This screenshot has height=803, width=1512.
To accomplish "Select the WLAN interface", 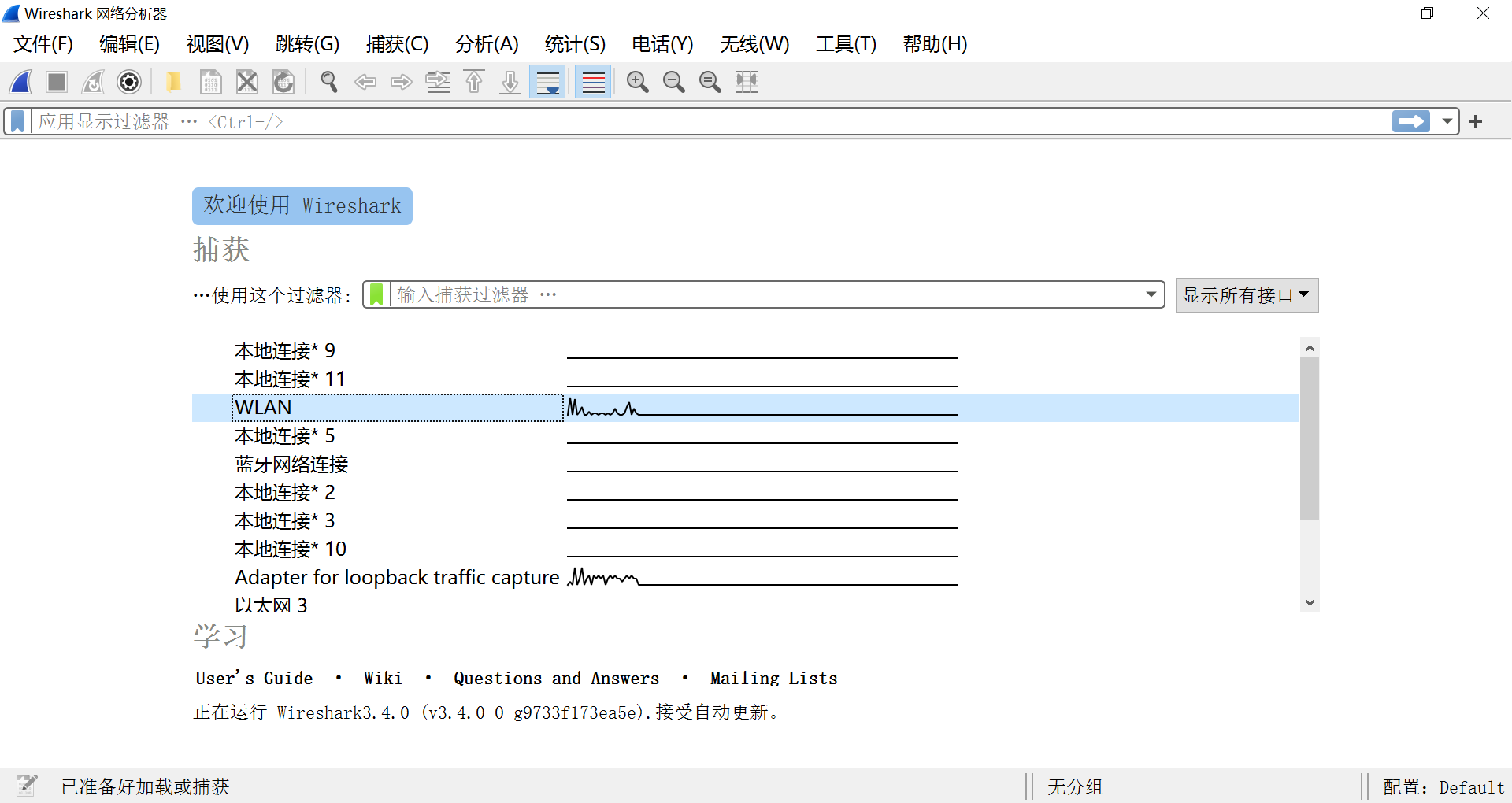I will point(745,408).
